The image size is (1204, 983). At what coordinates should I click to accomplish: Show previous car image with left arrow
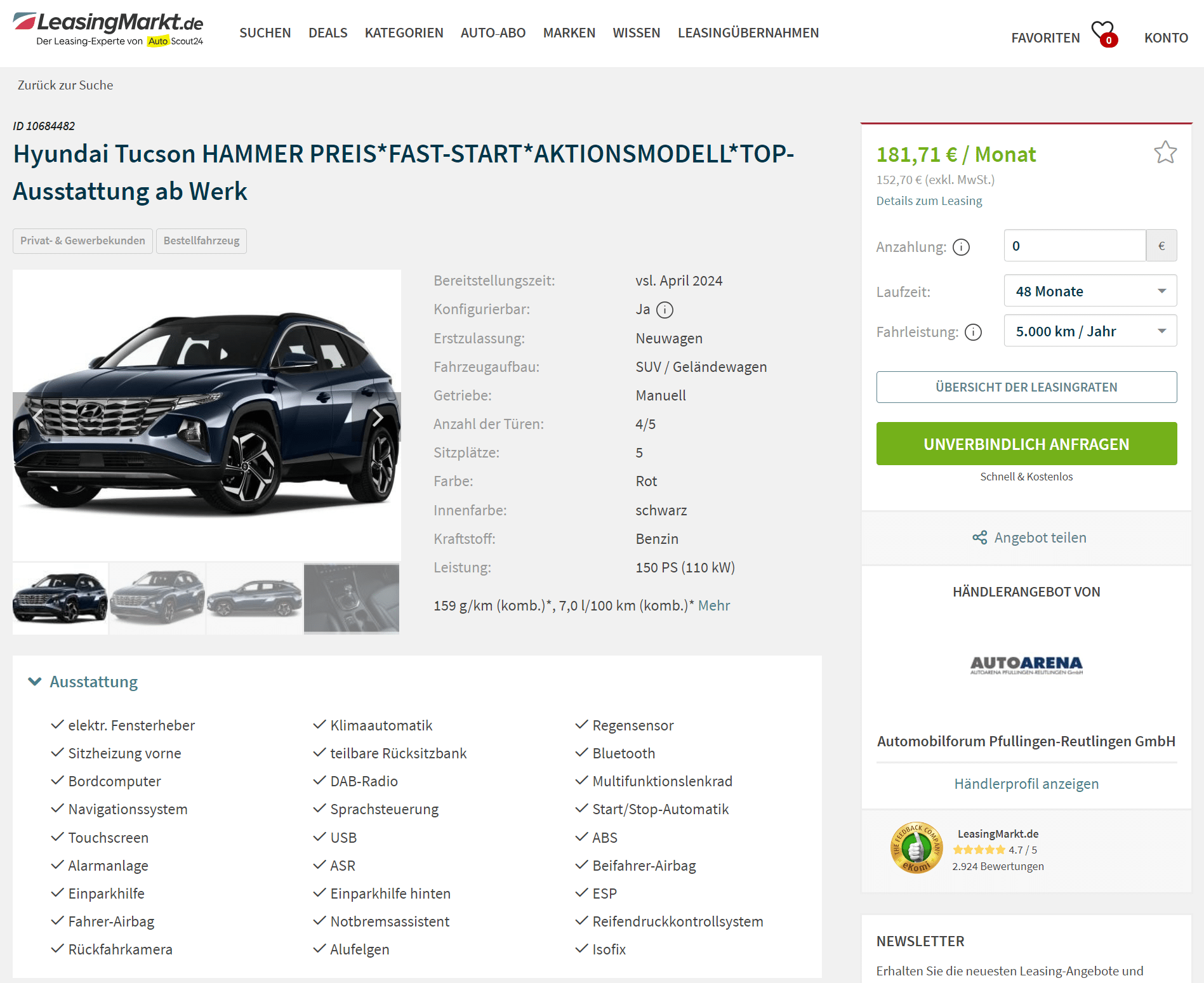(38, 417)
